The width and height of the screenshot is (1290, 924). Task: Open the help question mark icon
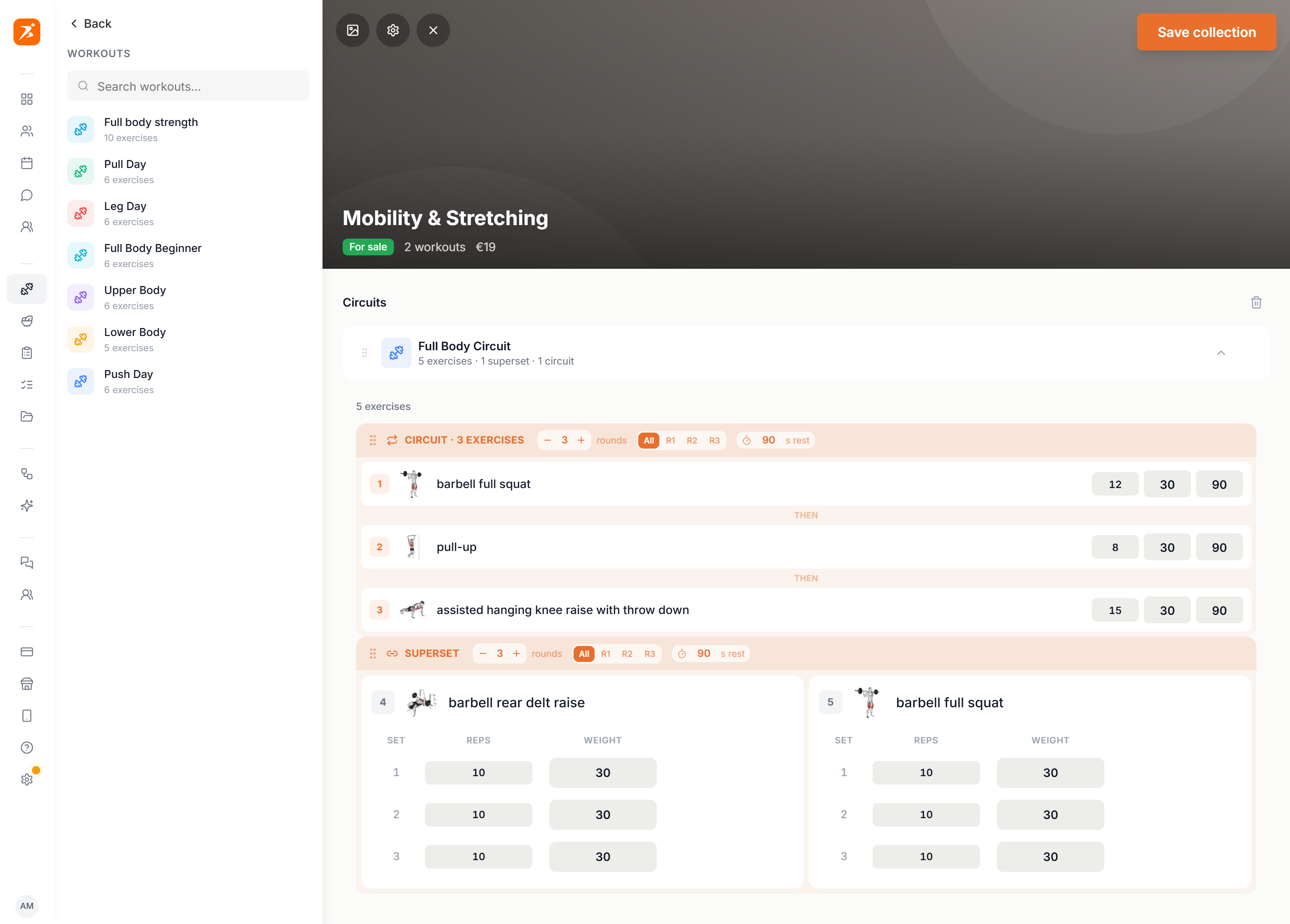point(27,748)
